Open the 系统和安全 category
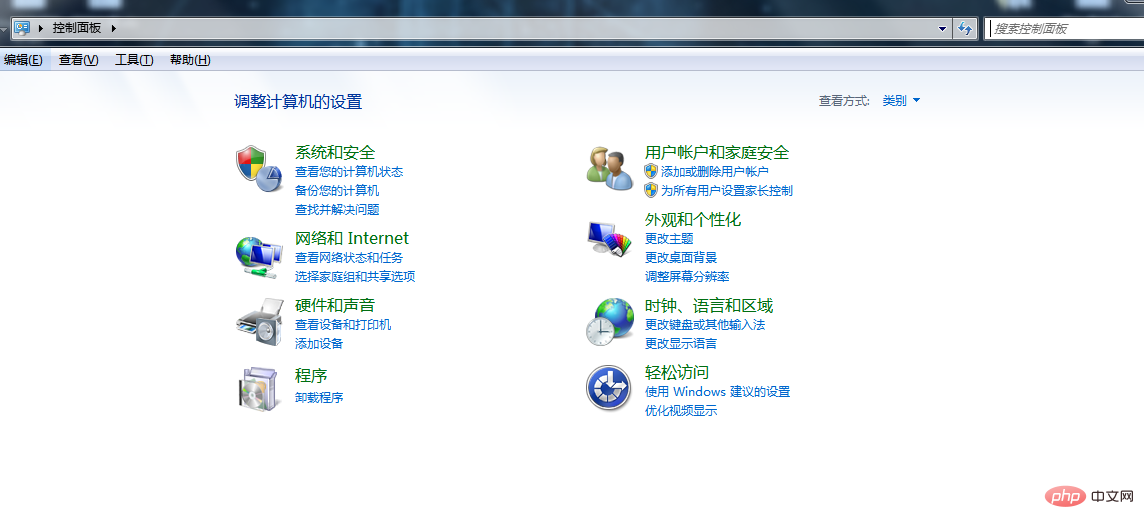Image resolution: width=1144 pixels, height=529 pixels. [335, 152]
